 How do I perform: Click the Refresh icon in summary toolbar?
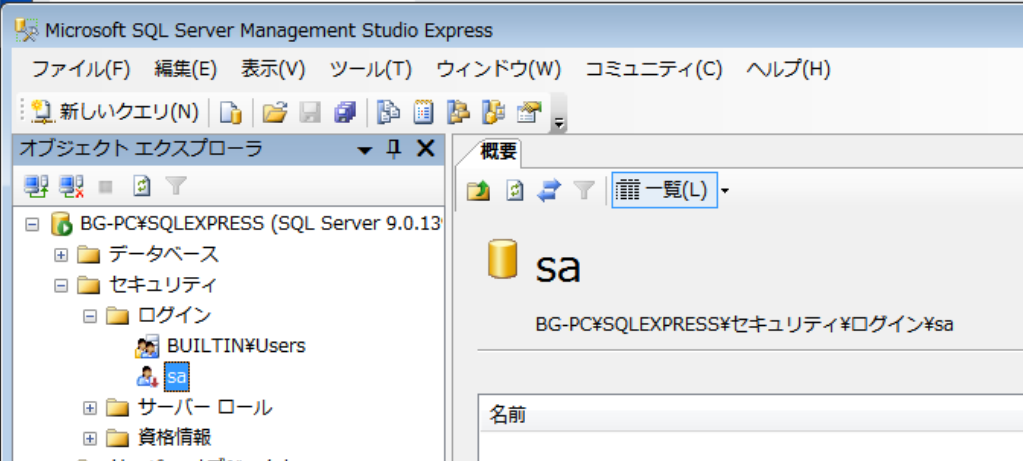(x=515, y=191)
